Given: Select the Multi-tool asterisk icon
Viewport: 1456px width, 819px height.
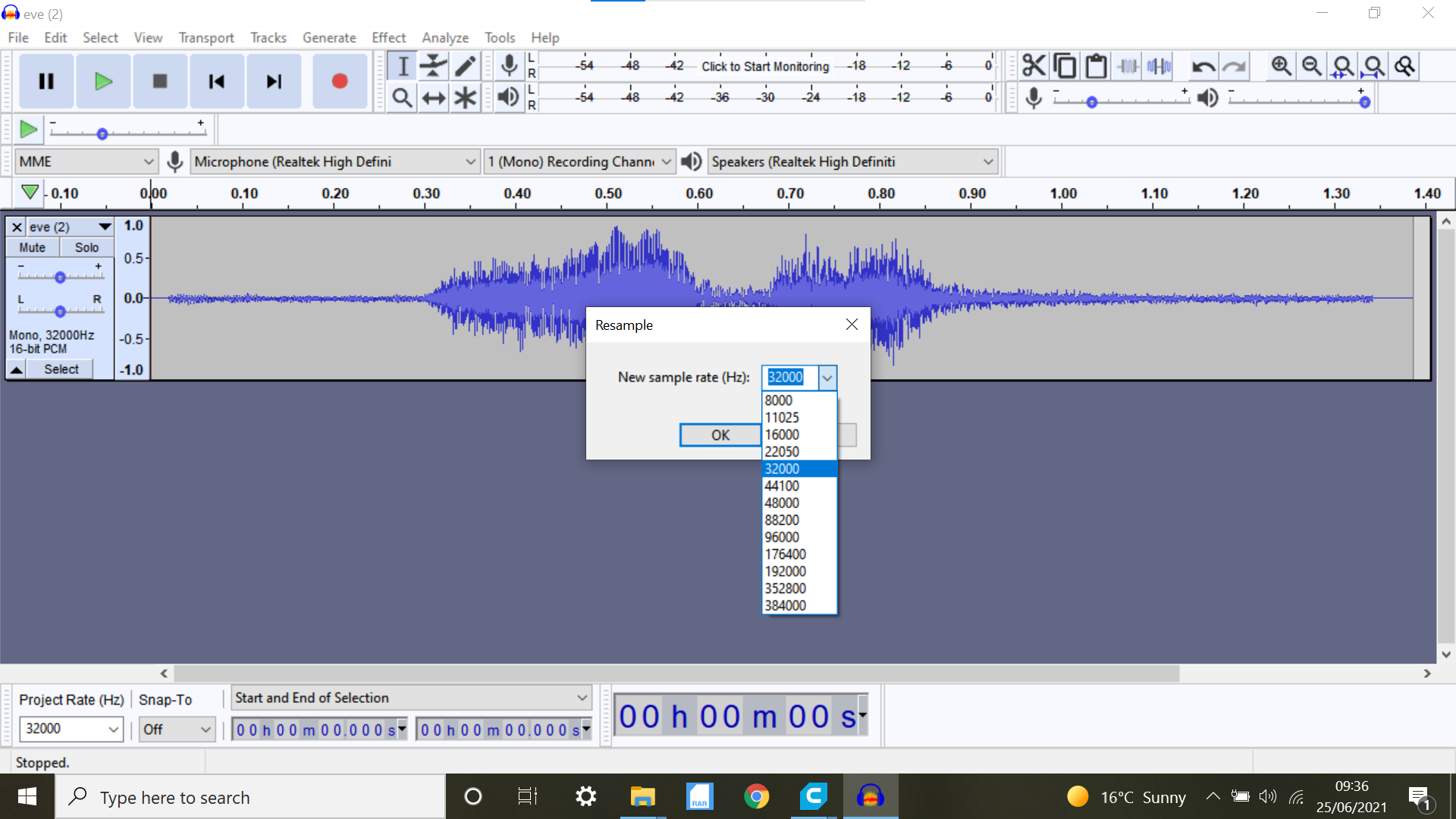Looking at the screenshot, I should [x=465, y=98].
